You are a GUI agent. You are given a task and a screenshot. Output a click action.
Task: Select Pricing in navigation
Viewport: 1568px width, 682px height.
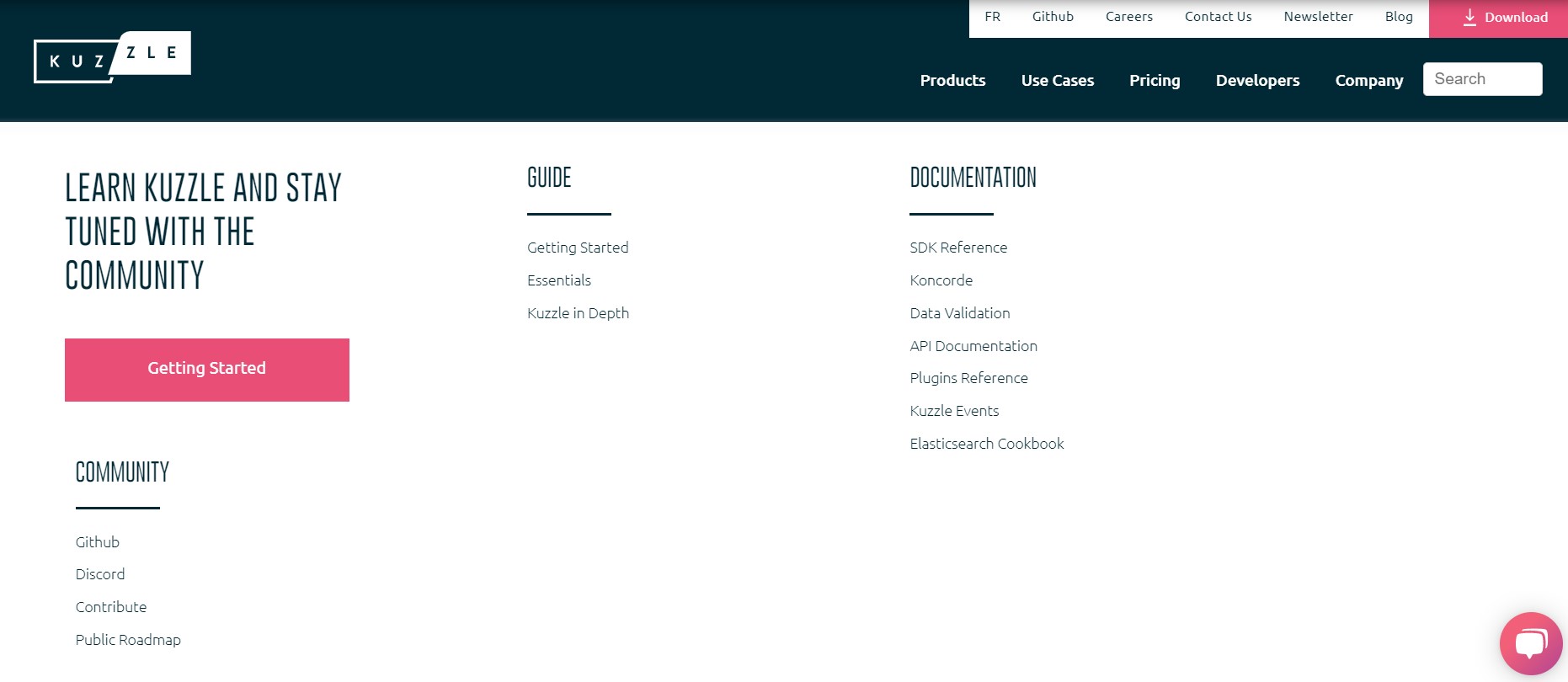click(1155, 81)
